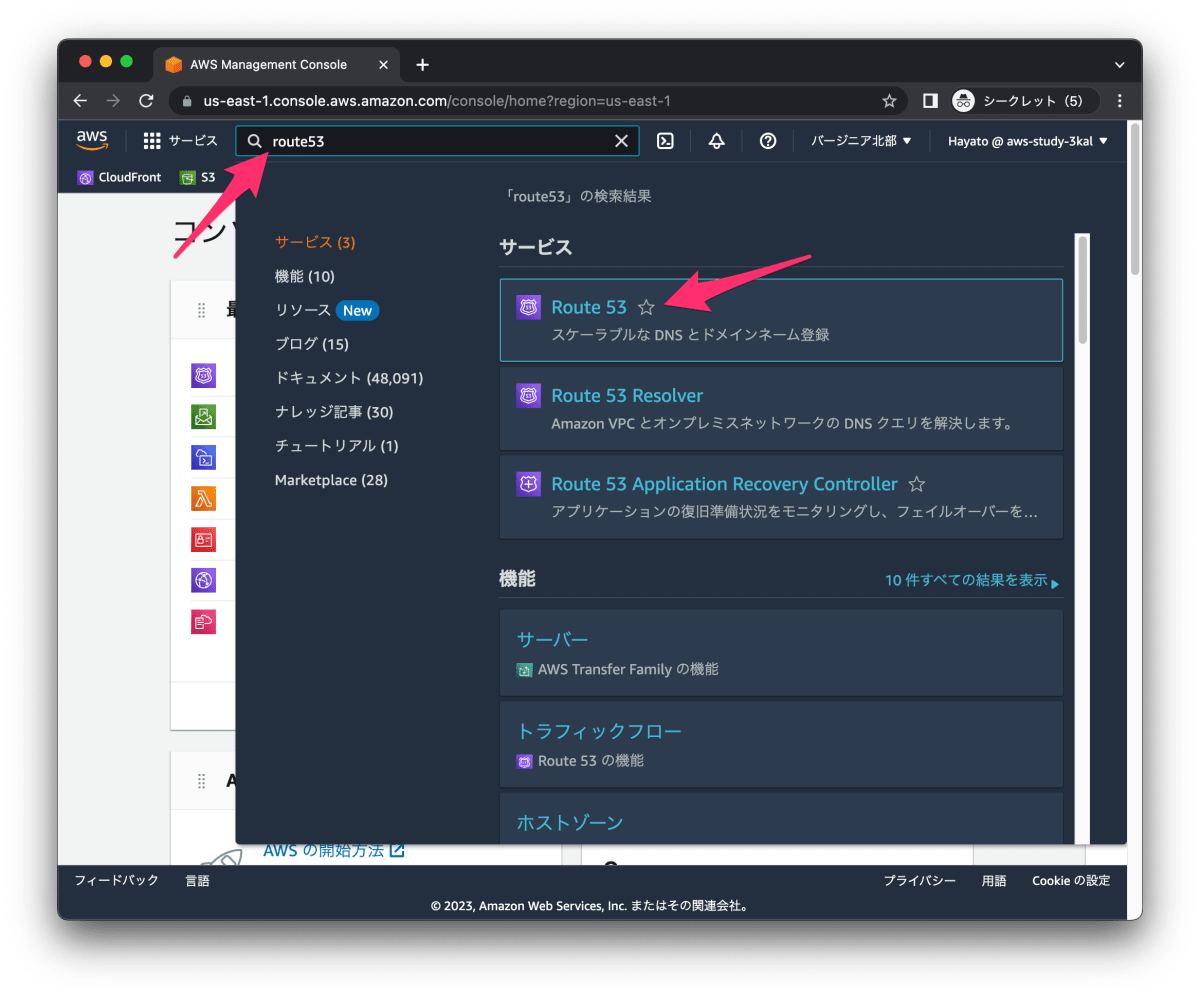Open the プライバシー footer link

(919, 881)
